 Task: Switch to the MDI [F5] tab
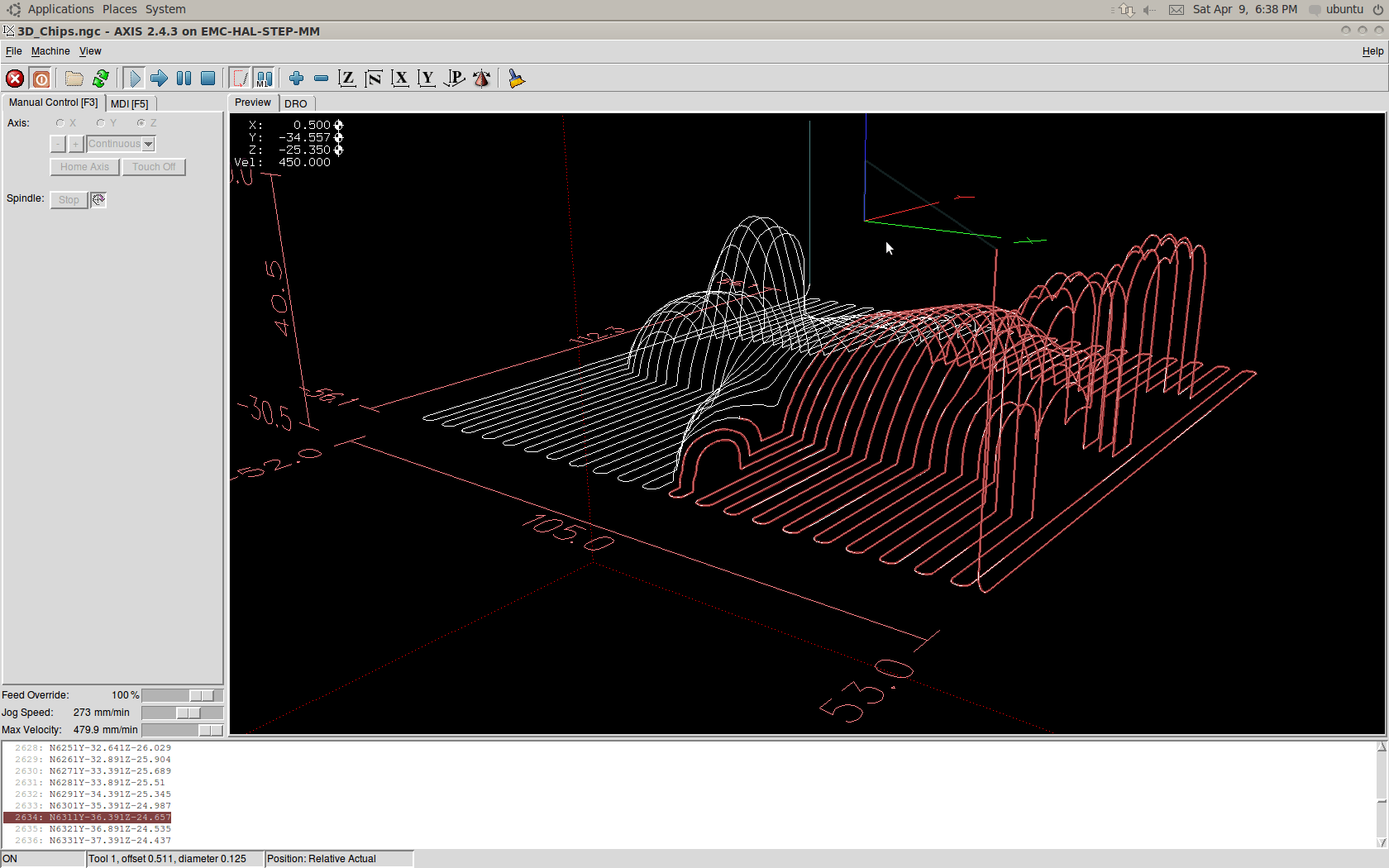(x=130, y=103)
